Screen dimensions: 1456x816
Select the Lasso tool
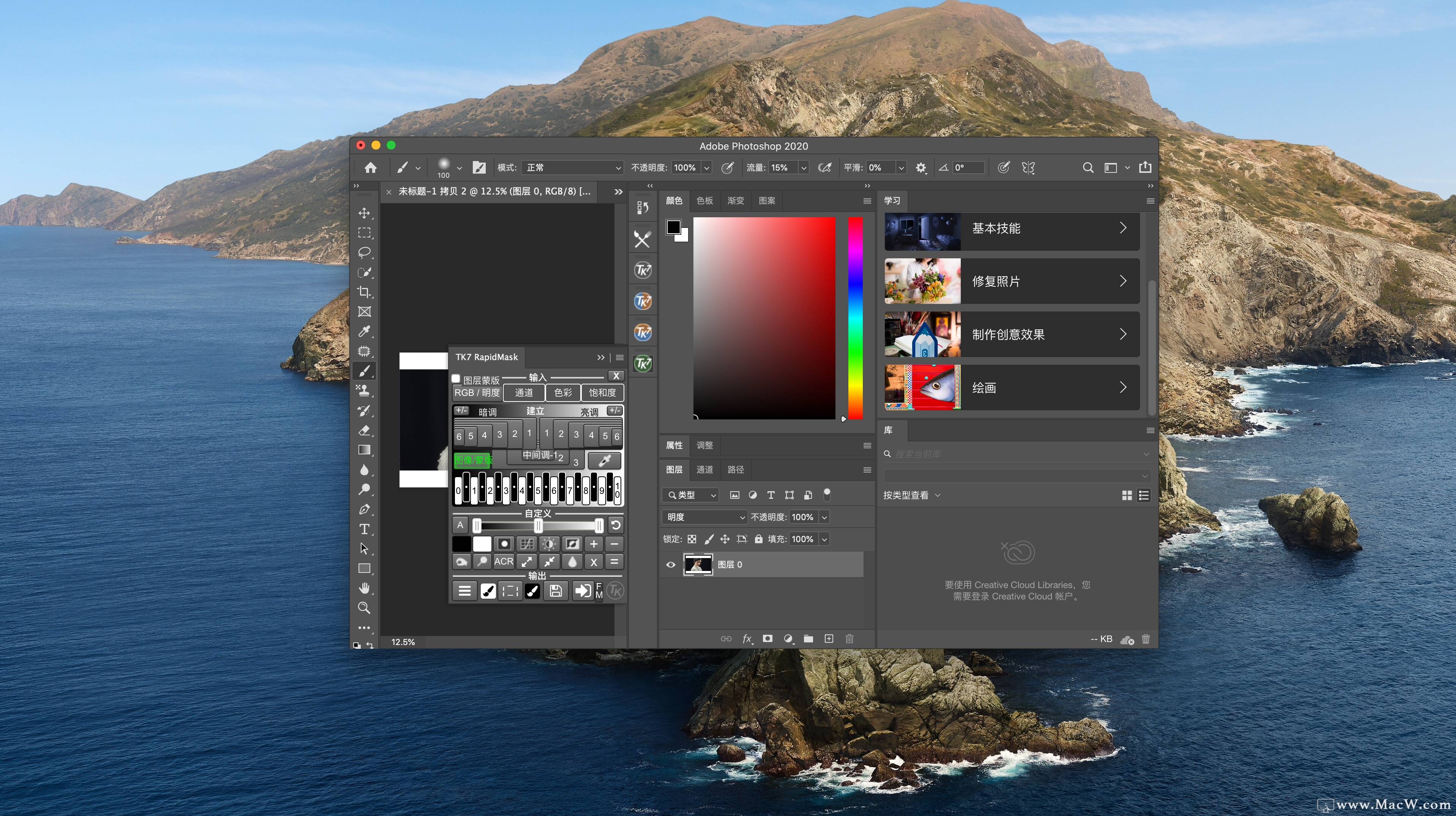click(364, 252)
